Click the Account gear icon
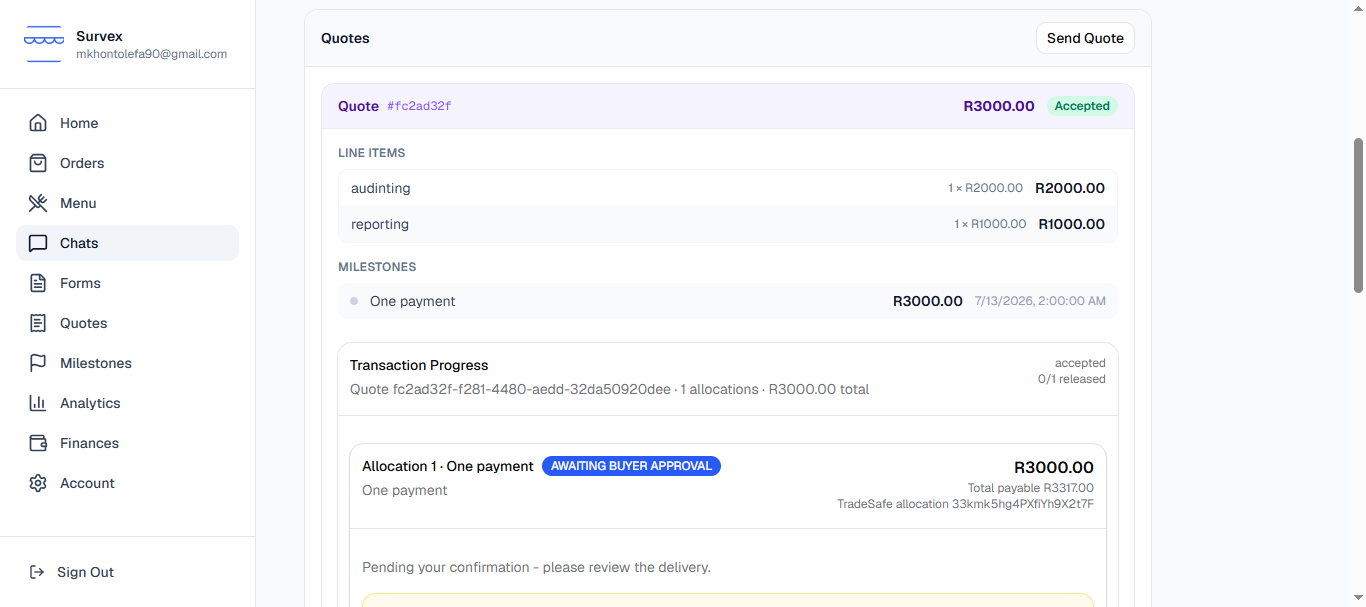This screenshot has height=607, width=1366. 38,483
